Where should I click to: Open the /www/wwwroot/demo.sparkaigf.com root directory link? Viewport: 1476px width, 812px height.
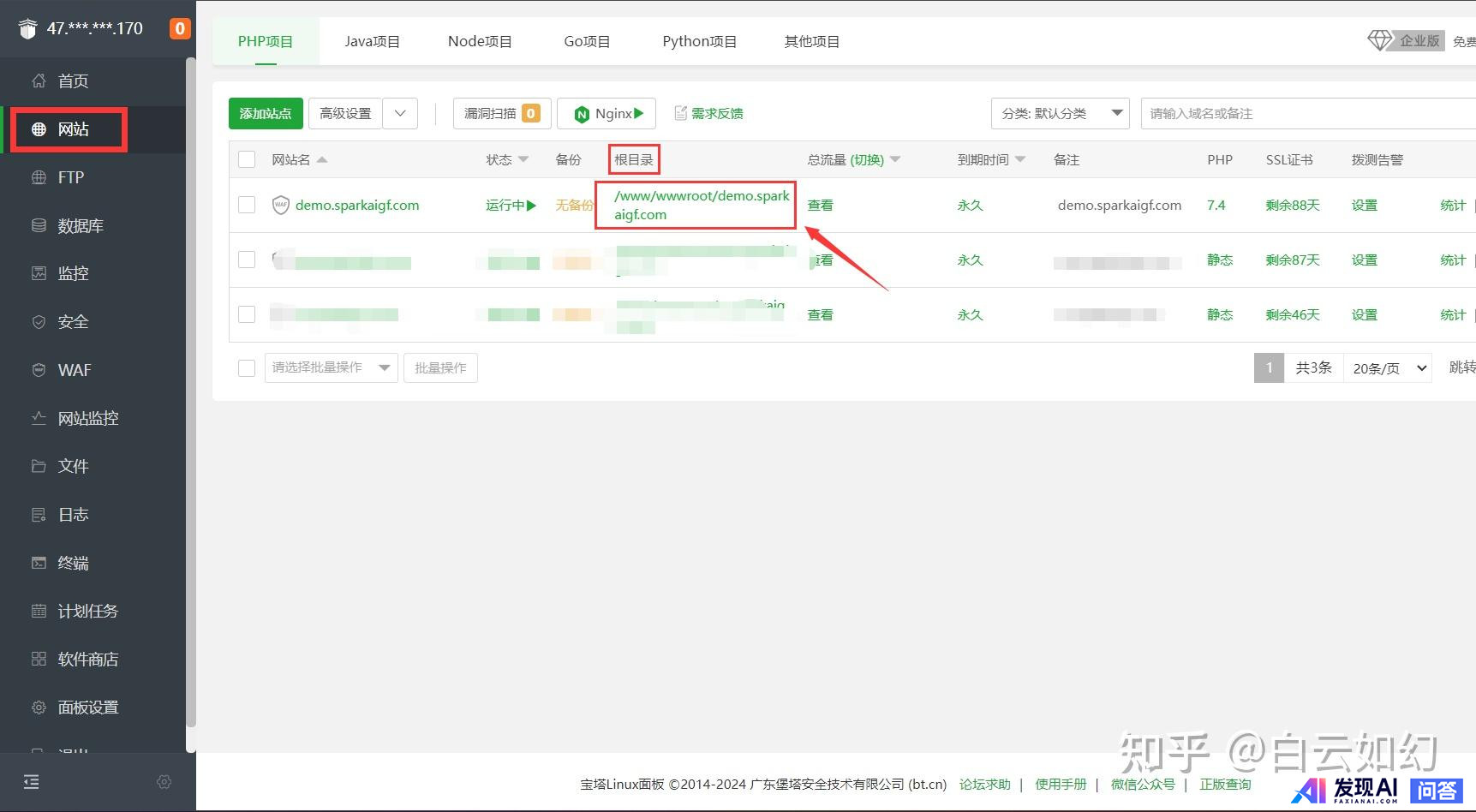701,206
